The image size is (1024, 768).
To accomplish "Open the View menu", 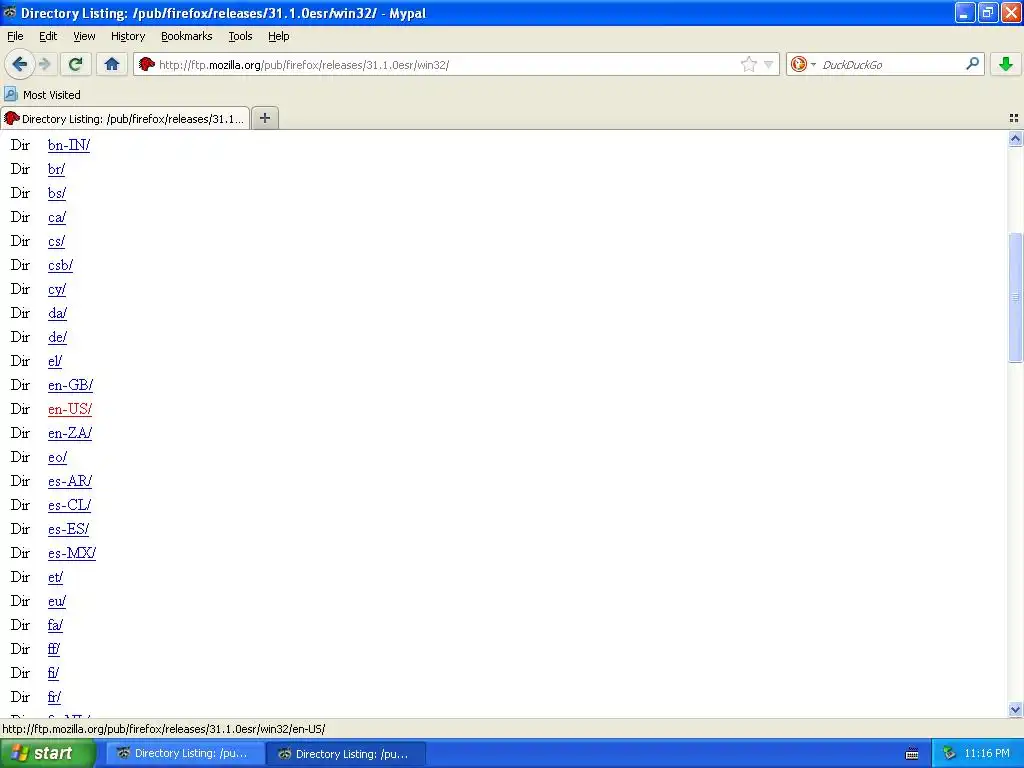I will 84,36.
